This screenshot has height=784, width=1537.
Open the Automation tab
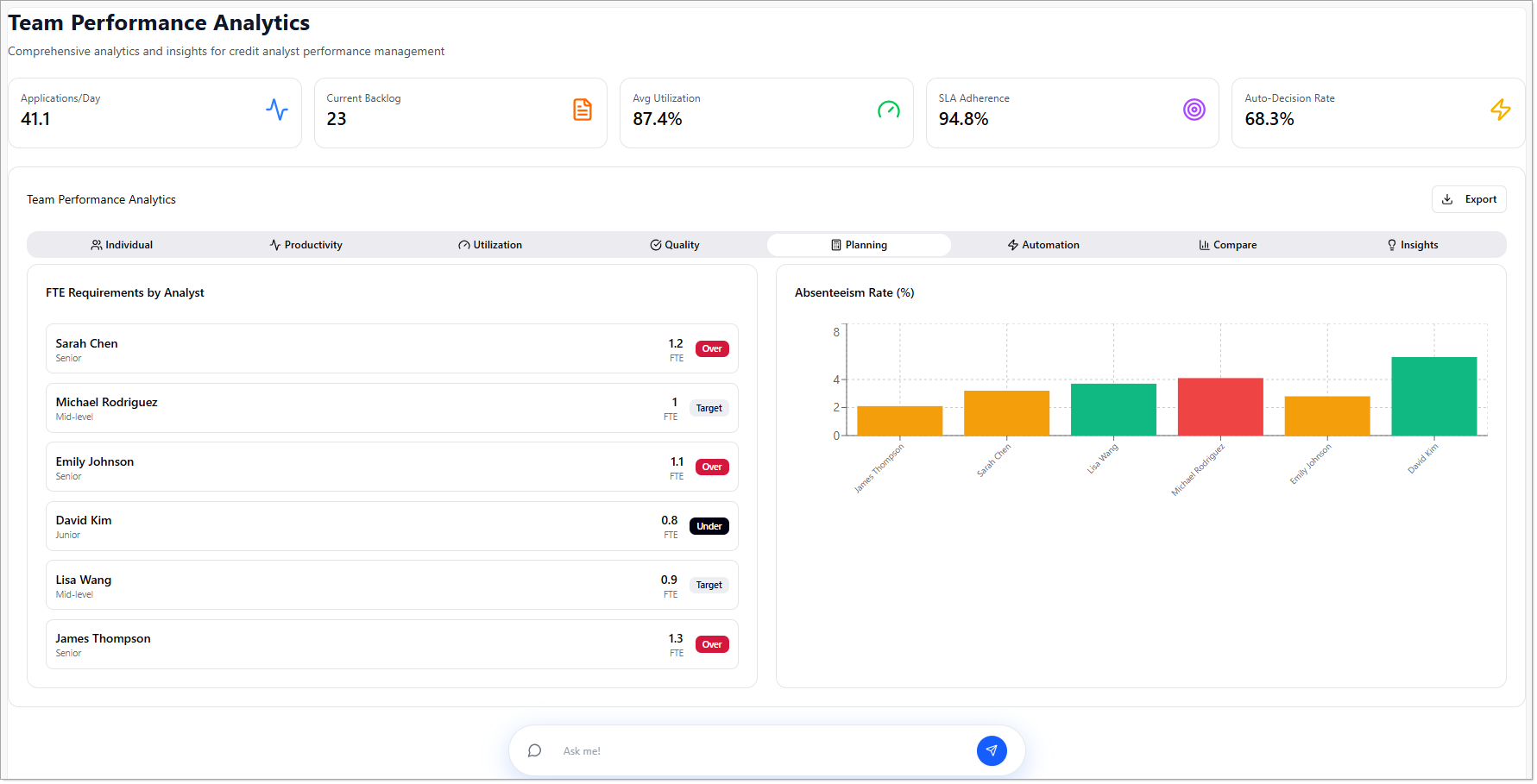coord(1043,245)
